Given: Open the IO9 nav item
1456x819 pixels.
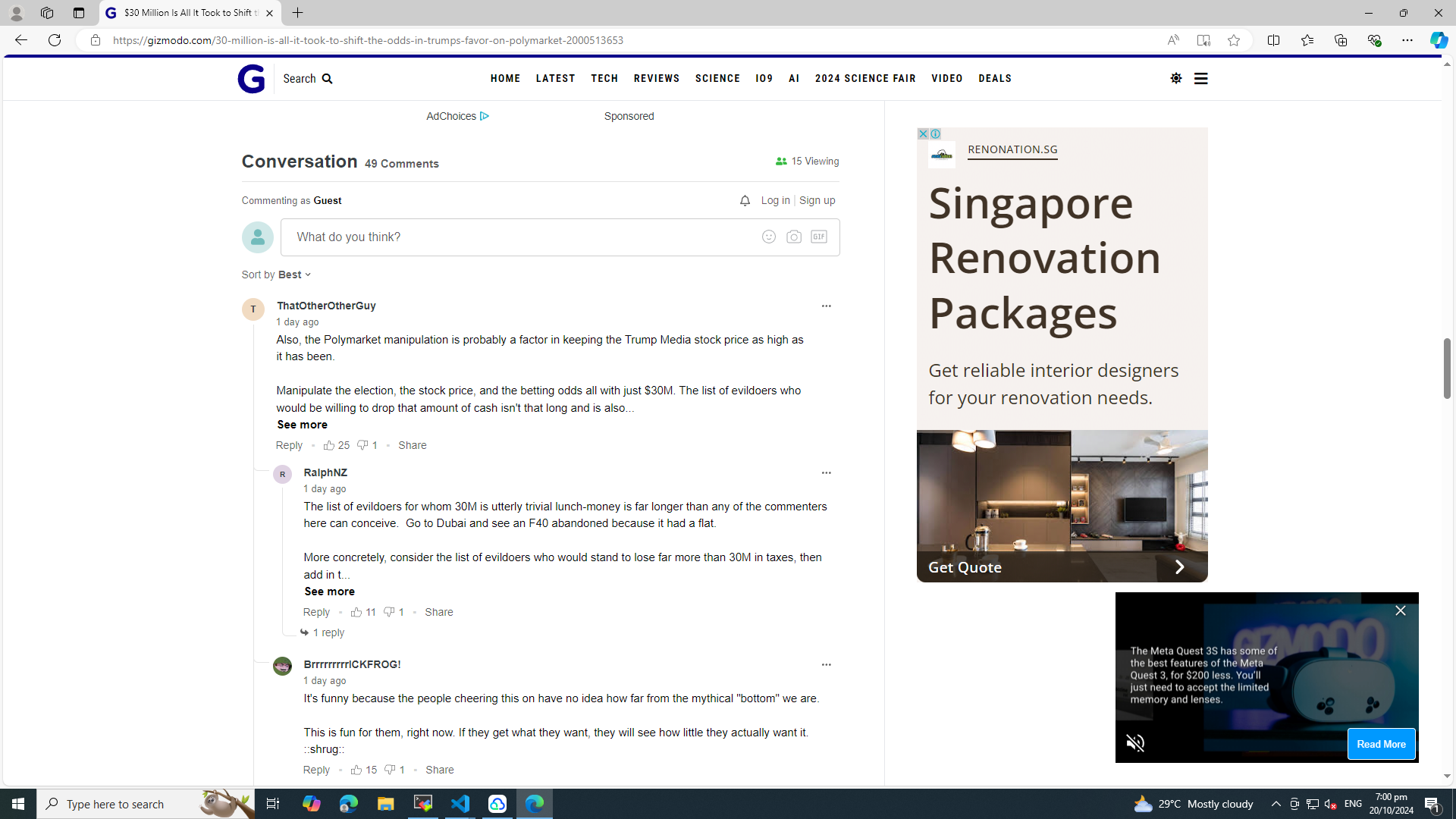Looking at the screenshot, I should 764,78.
